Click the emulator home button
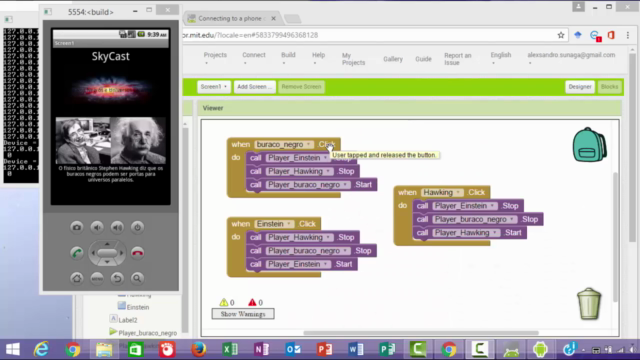 (x=77, y=278)
